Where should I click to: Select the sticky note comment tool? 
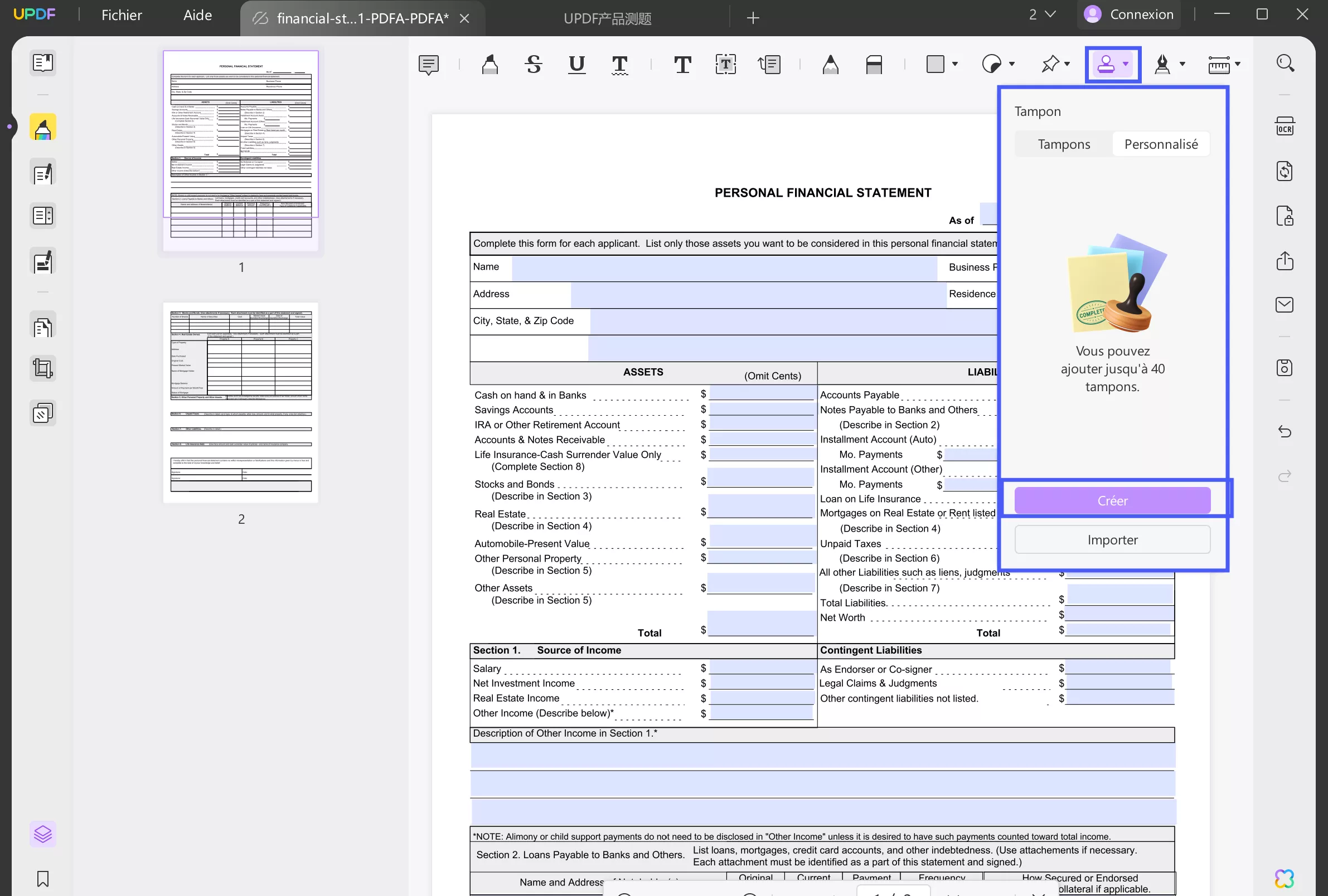[428, 64]
